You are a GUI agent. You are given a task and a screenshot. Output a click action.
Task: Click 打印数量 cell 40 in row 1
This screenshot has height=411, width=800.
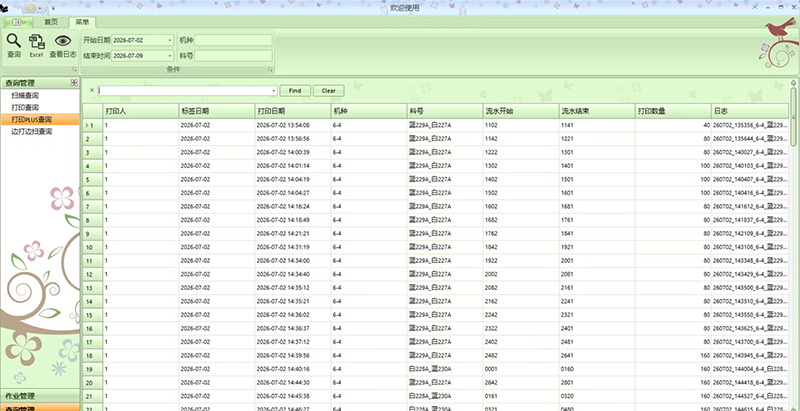(x=673, y=125)
